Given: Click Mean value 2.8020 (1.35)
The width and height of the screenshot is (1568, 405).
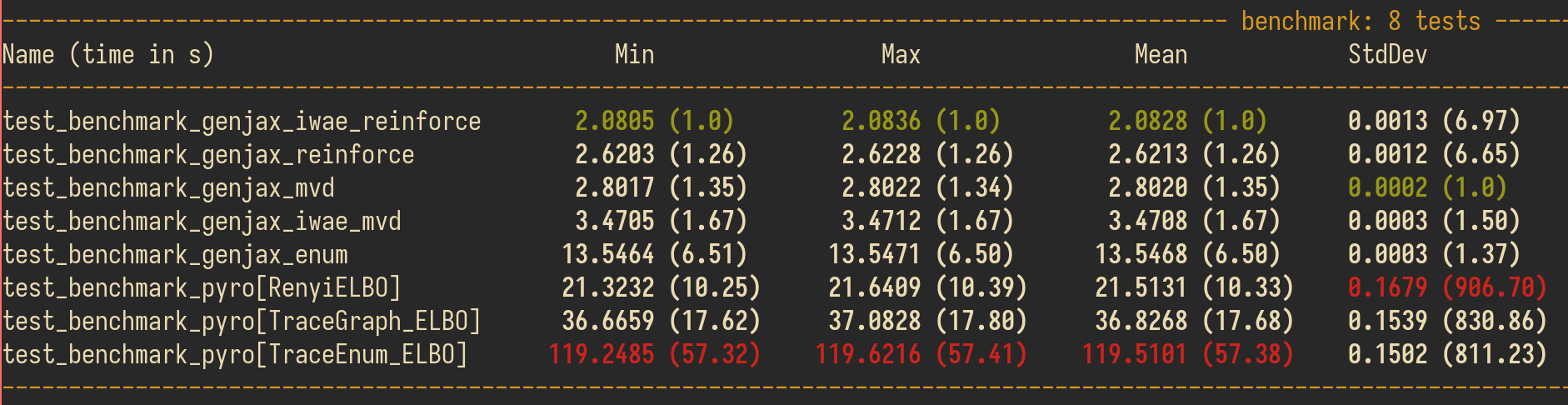Looking at the screenshot, I should click(1195, 188).
